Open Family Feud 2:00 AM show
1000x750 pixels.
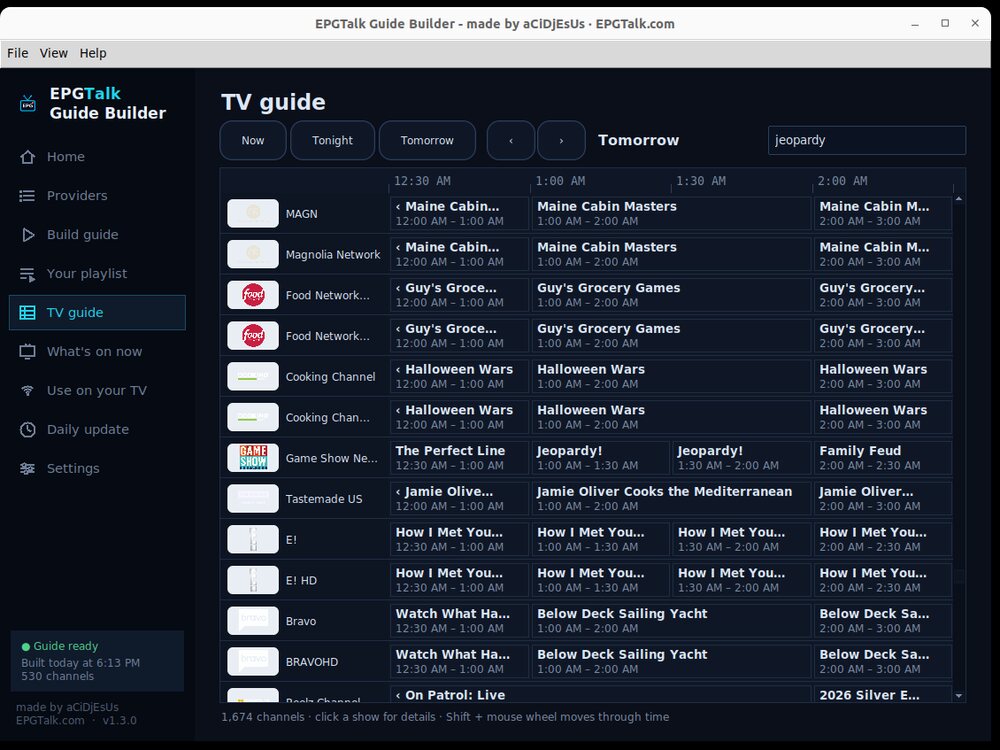click(883, 458)
